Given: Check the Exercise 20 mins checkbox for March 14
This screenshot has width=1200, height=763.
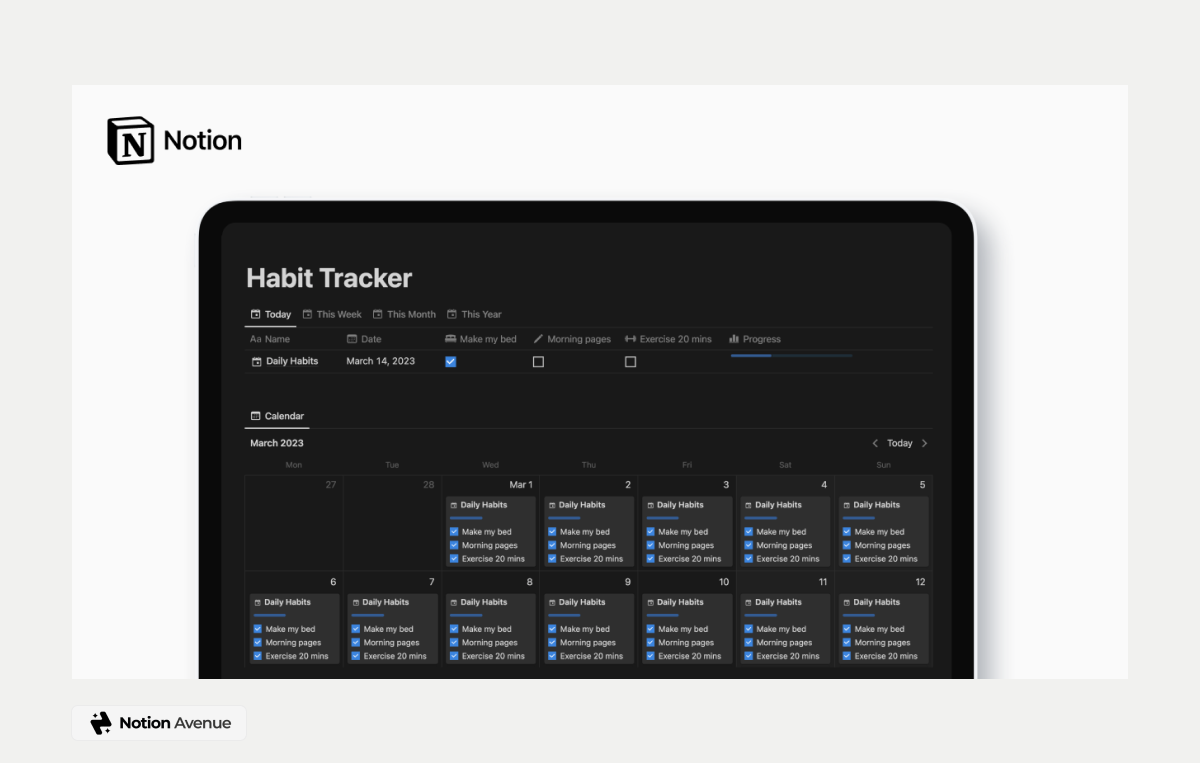Looking at the screenshot, I should click(630, 361).
